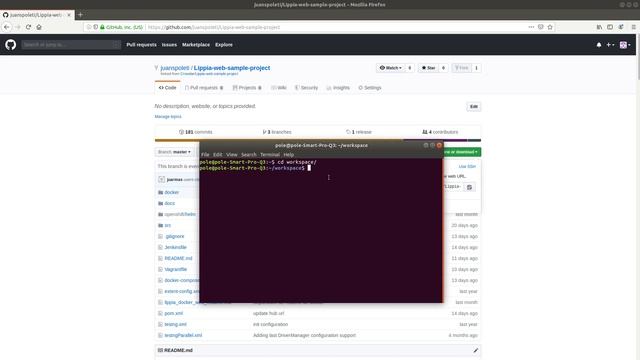Image resolution: width=640 pixels, height=360 pixels.
Task: Click update hub url commit message
Action: (x=269, y=313)
